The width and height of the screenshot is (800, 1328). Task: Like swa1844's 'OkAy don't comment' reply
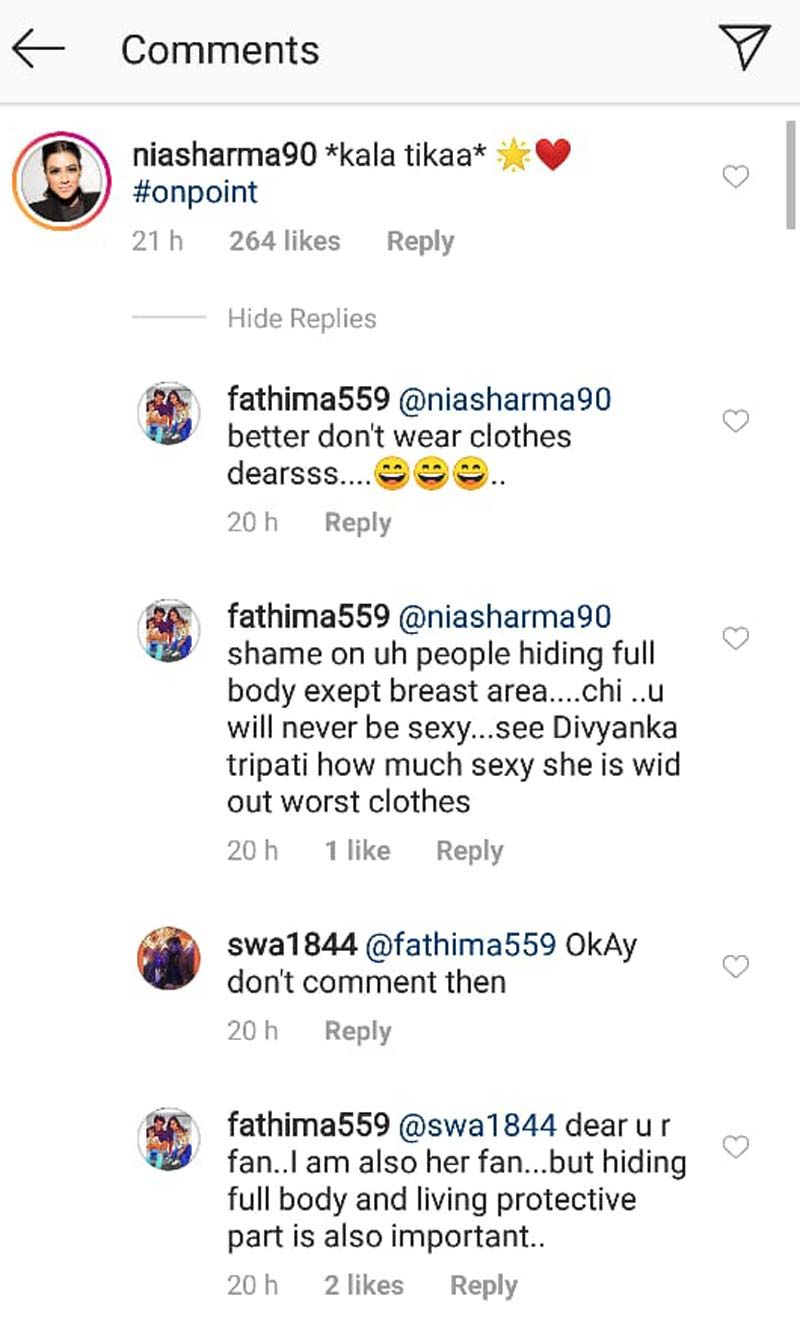[x=736, y=966]
